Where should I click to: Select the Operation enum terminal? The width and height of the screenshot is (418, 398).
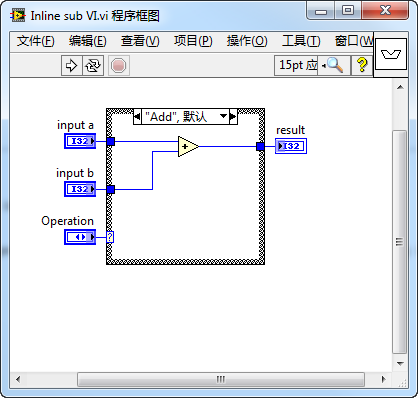(x=80, y=237)
